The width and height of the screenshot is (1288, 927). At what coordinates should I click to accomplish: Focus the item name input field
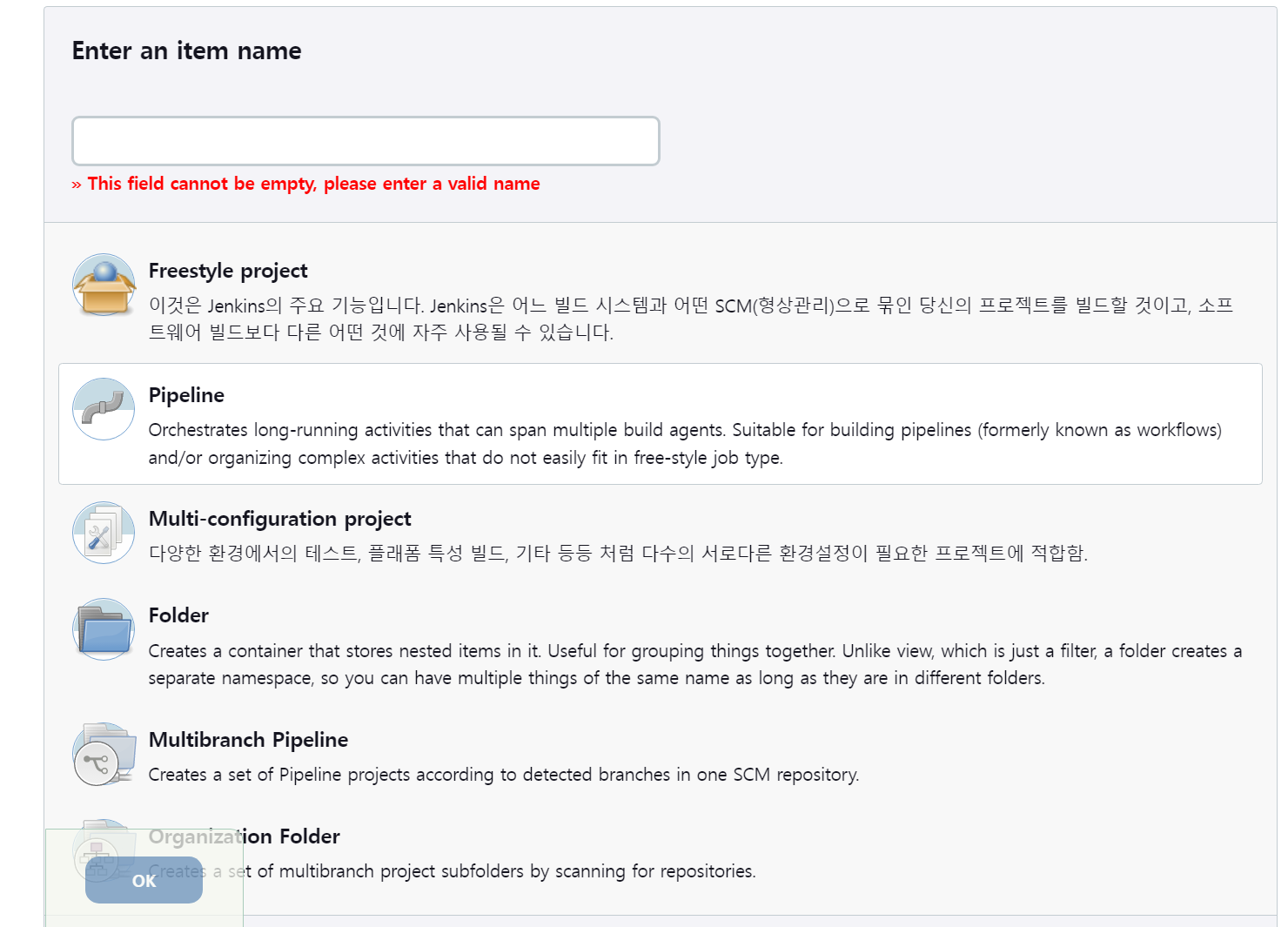click(x=366, y=141)
